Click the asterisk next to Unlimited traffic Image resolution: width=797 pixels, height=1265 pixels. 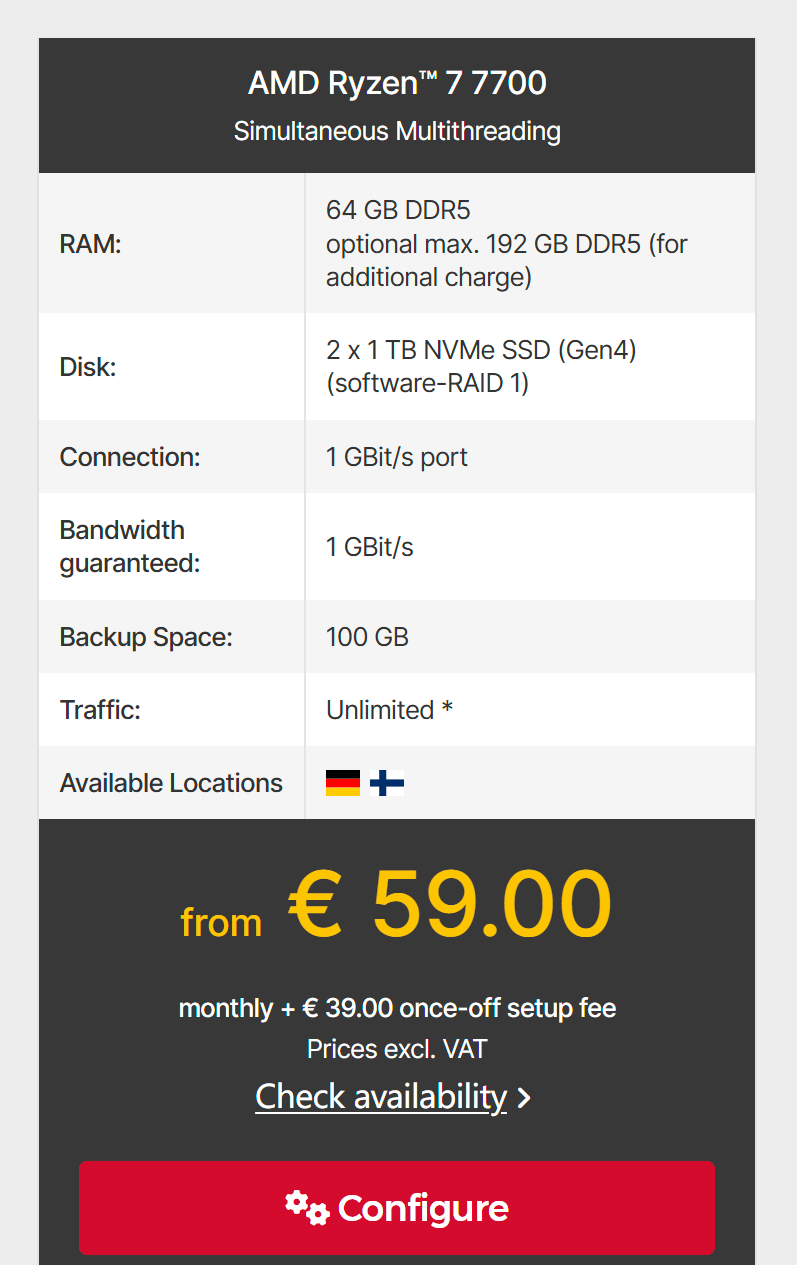click(x=447, y=707)
